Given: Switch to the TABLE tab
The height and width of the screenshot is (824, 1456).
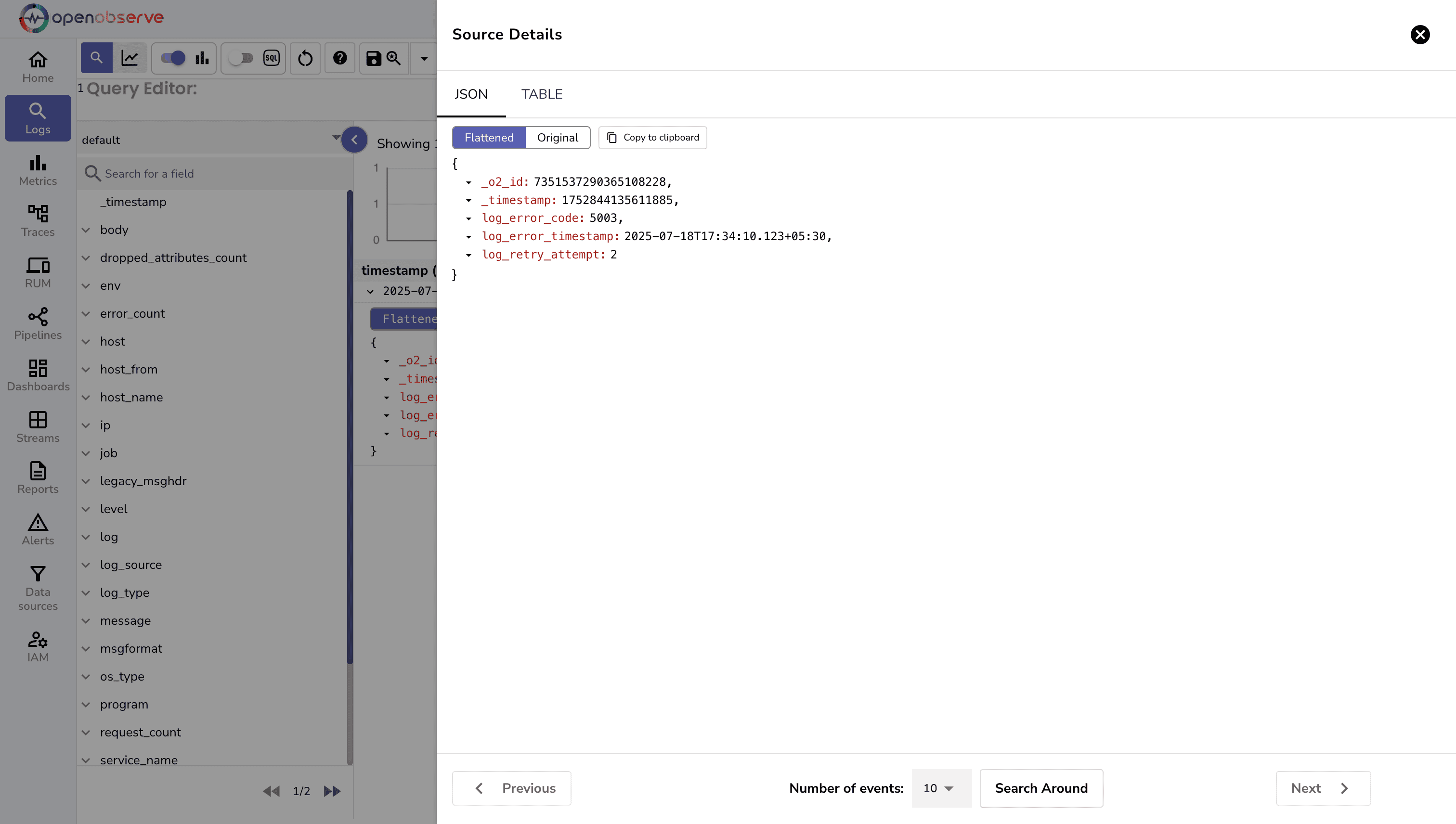Looking at the screenshot, I should click(x=542, y=94).
